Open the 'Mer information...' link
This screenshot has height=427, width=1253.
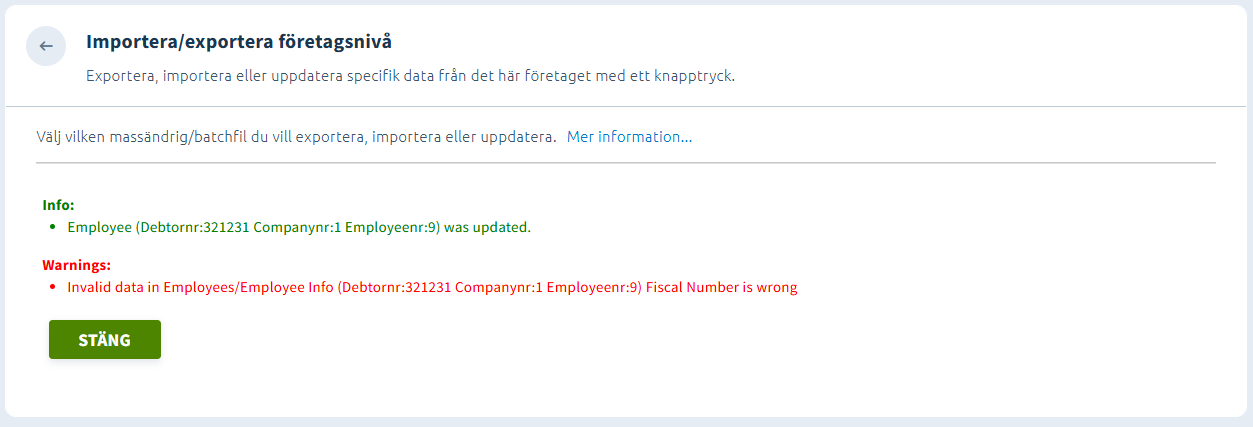[x=629, y=137]
